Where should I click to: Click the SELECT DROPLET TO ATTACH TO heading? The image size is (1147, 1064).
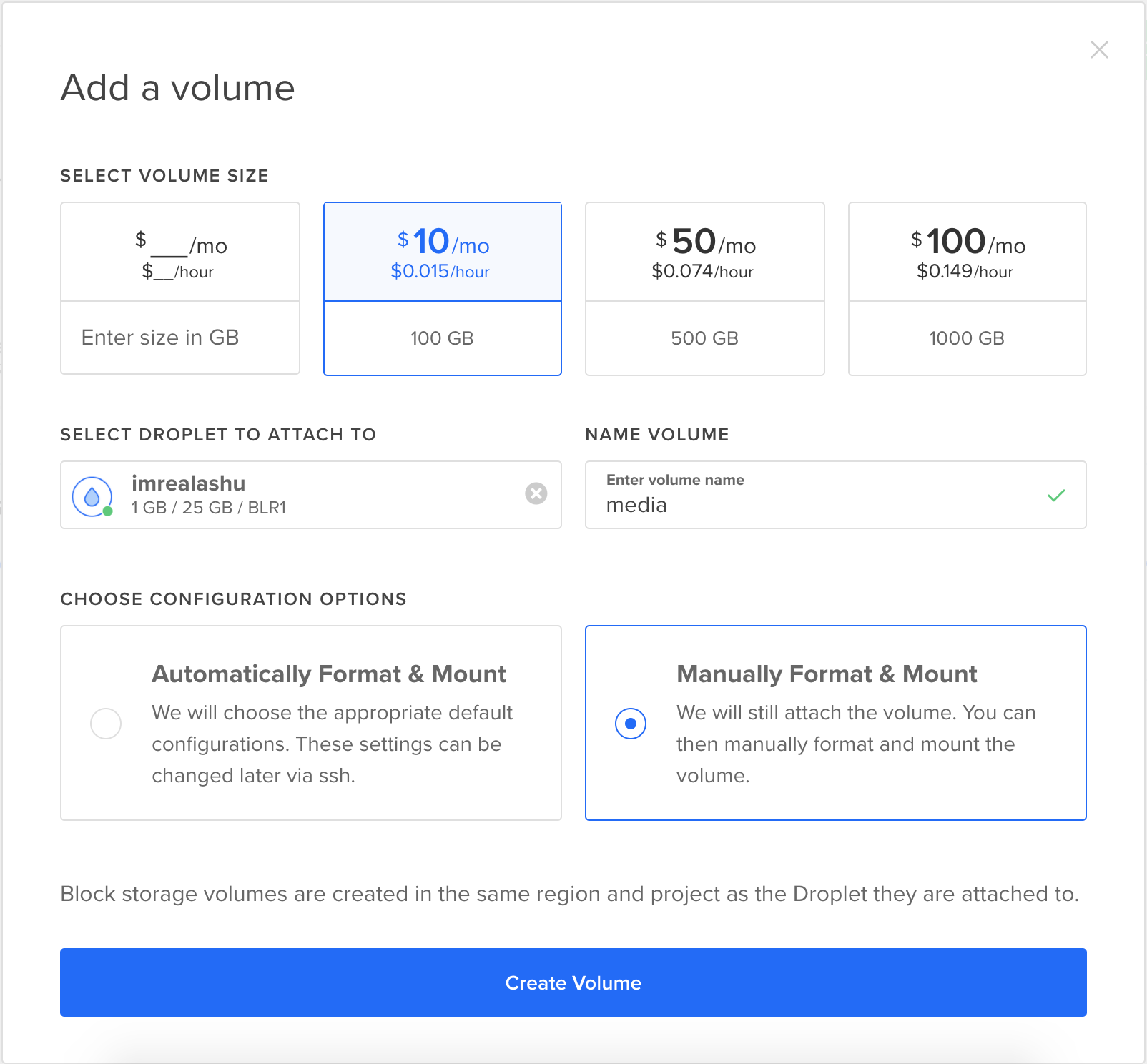click(218, 435)
